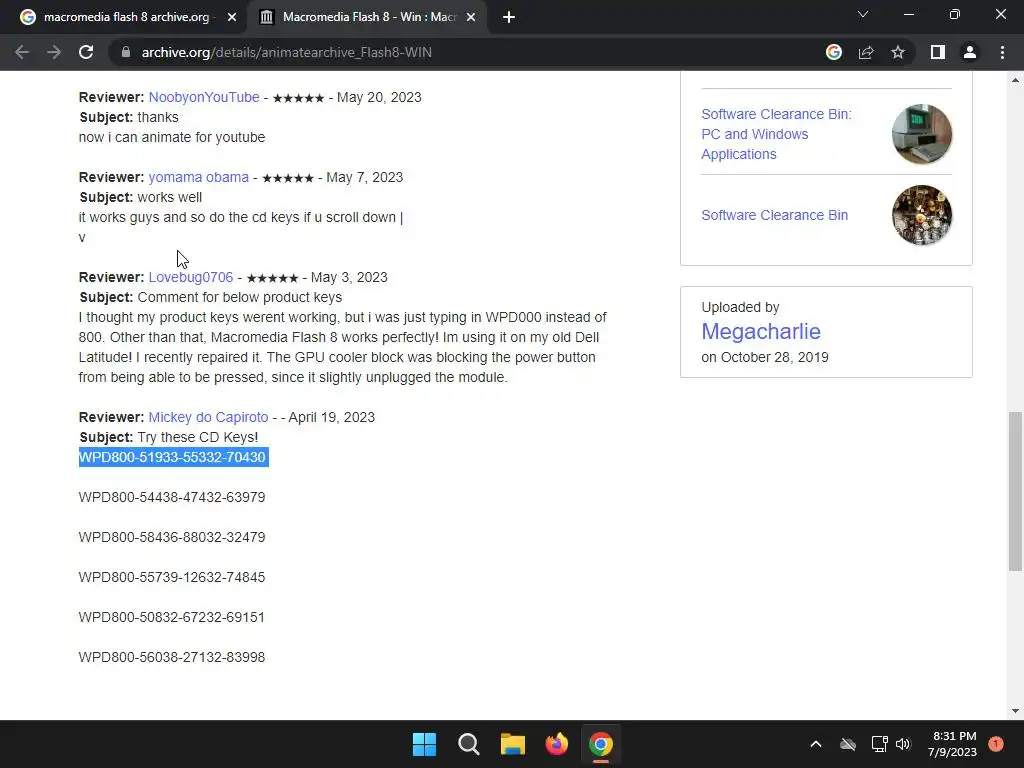Click the key WPD800-56038-27132-83998
Image resolution: width=1024 pixels, height=768 pixels.
point(172,657)
